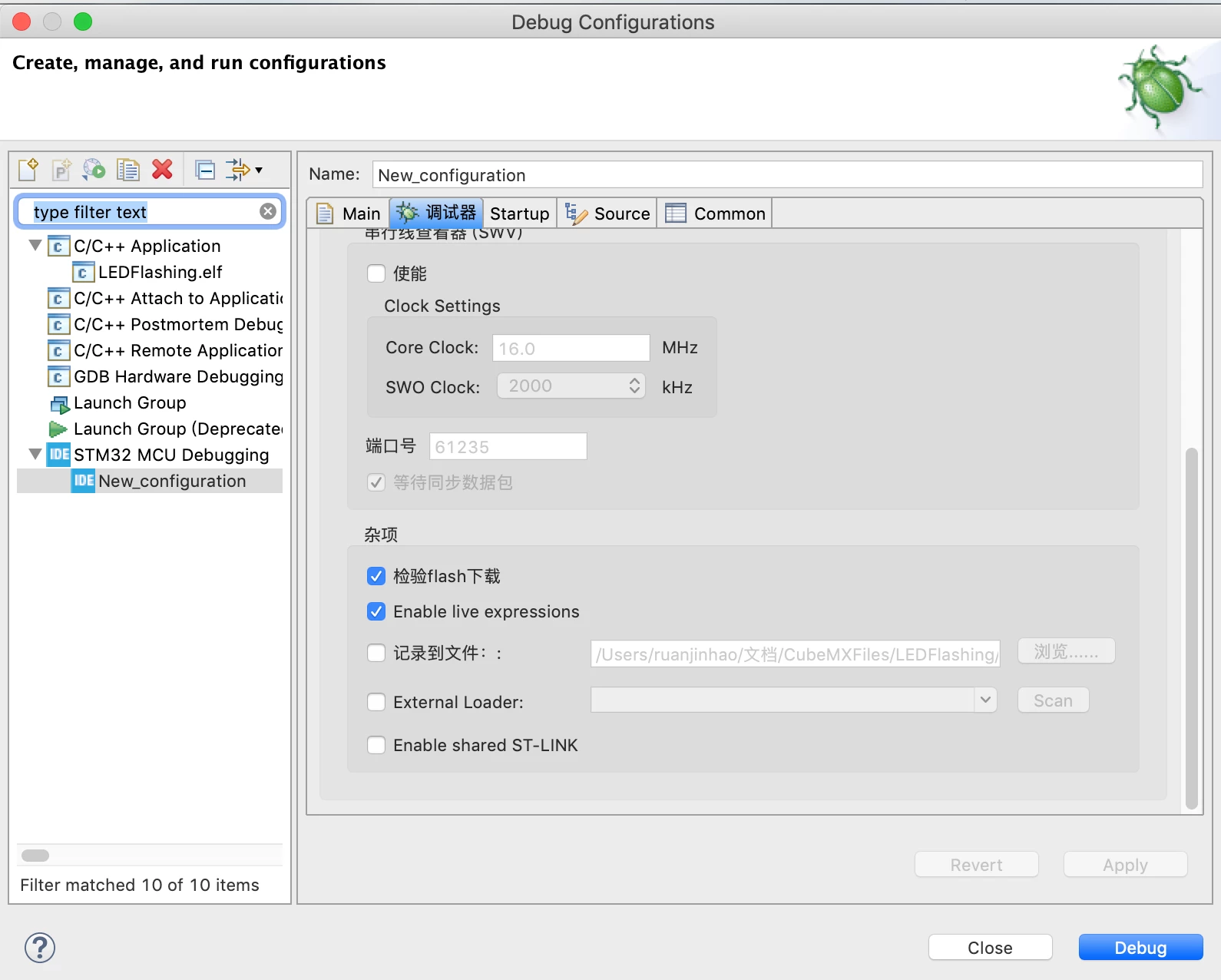1221x980 pixels.
Task: Click the debugger tab vertical scrollbar
Action: pos(1192,628)
